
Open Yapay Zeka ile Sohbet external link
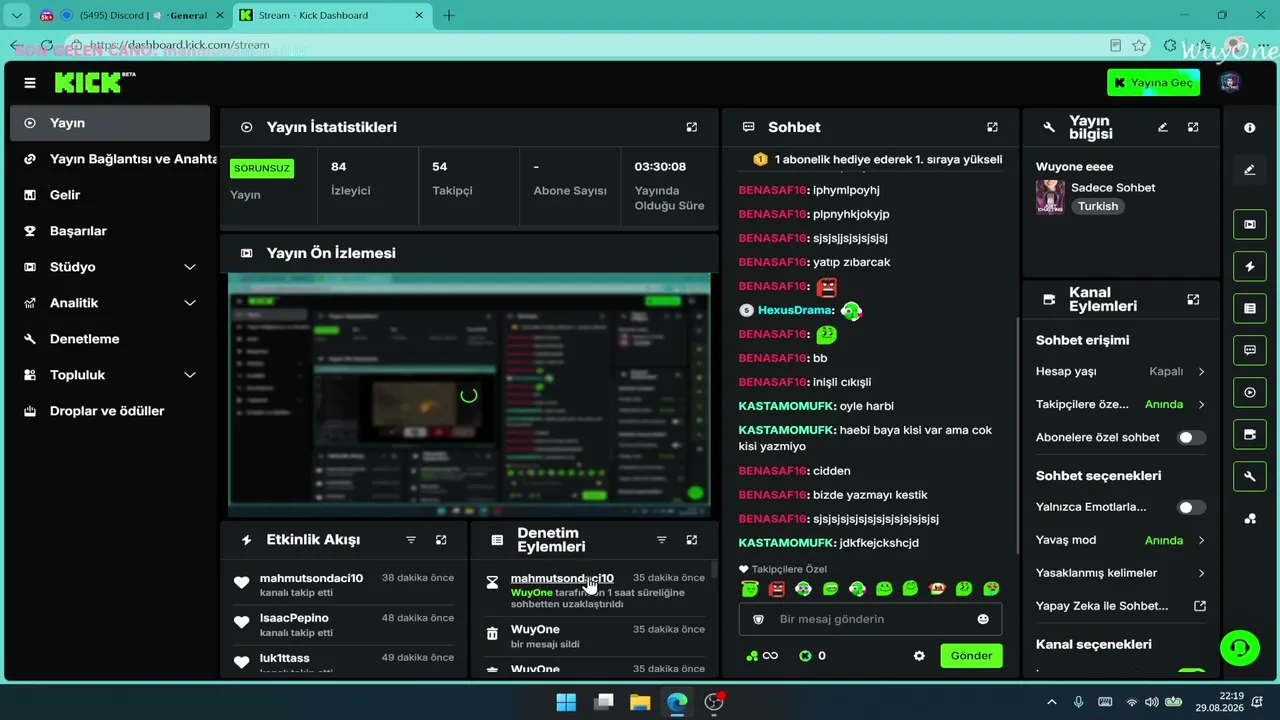(x=1121, y=606)
